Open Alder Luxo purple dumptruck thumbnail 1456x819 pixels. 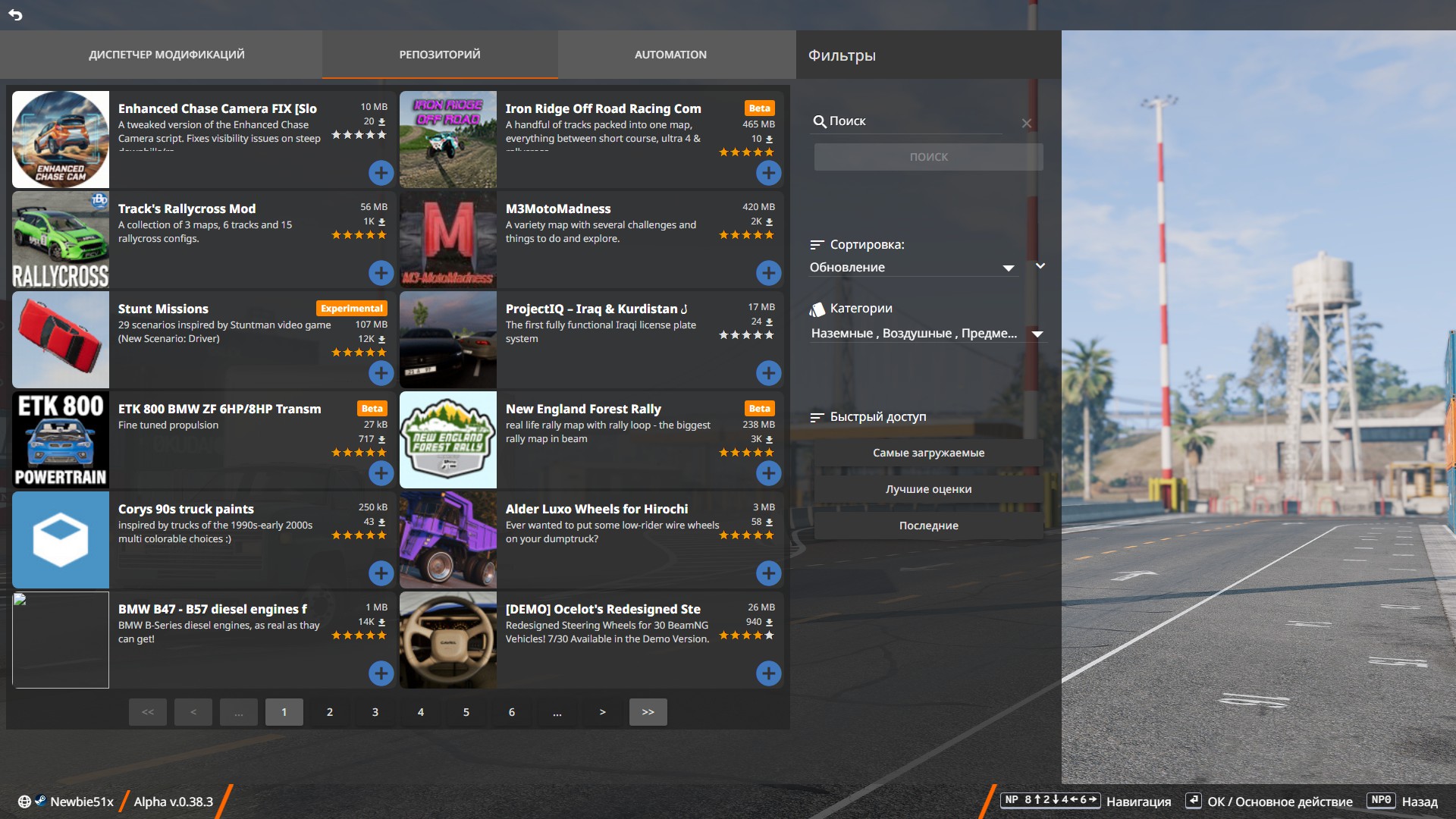[448, 540]
